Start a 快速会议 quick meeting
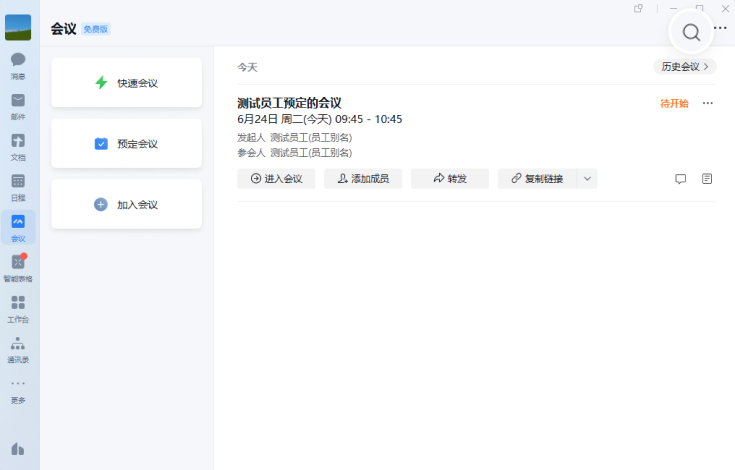The width and height of the screenshot is (735, 470). [126, 83]
